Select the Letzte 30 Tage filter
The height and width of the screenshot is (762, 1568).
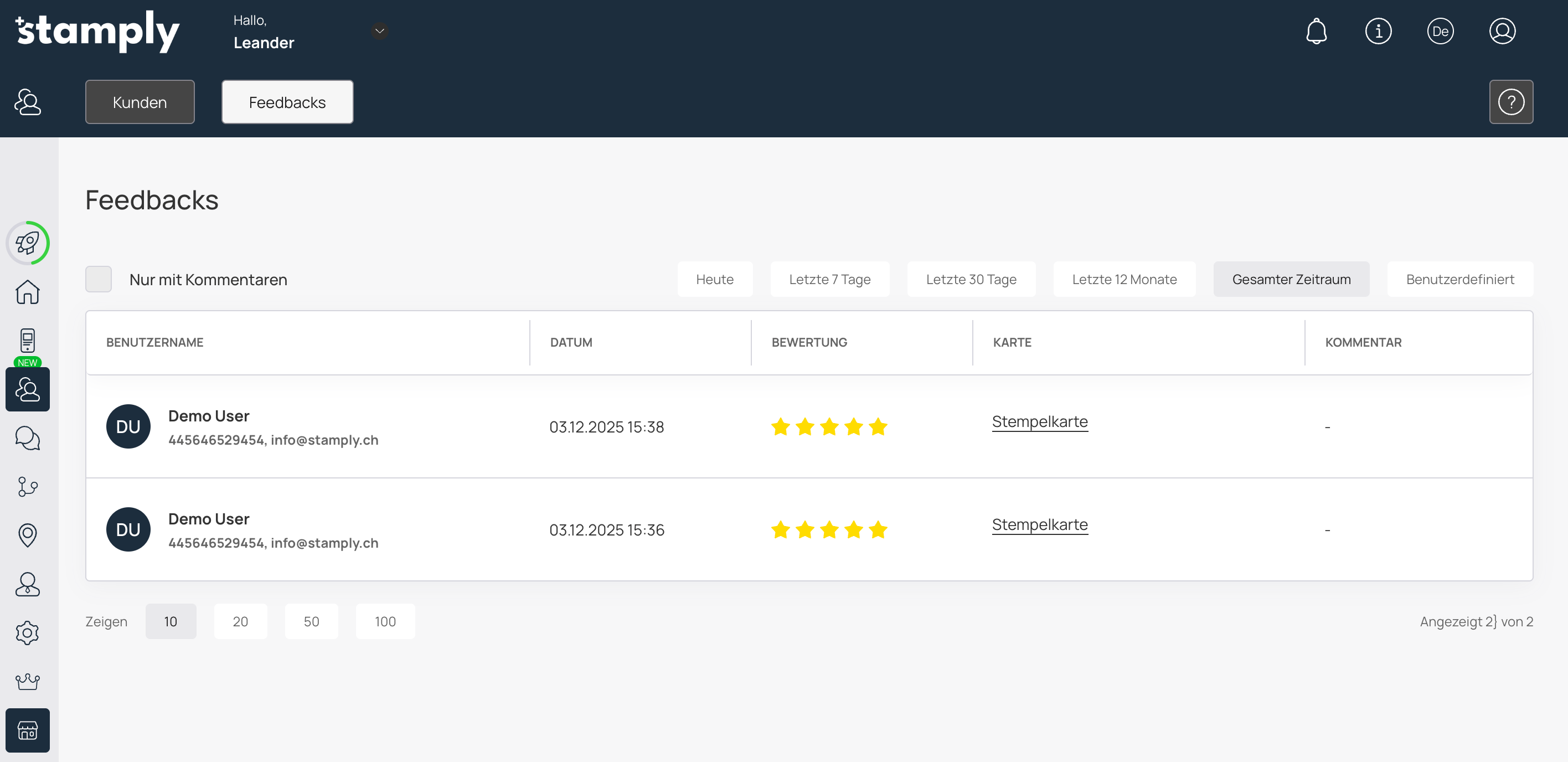point(971,279)
